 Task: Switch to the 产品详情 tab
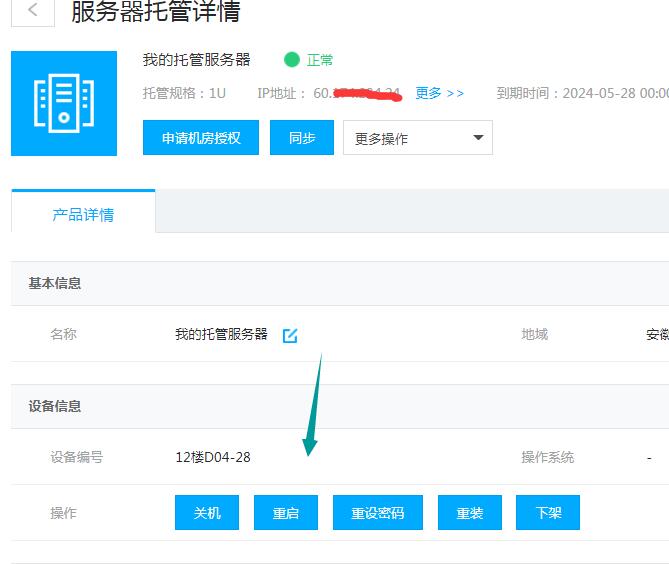pyautogui.click(x=83, y=214)
